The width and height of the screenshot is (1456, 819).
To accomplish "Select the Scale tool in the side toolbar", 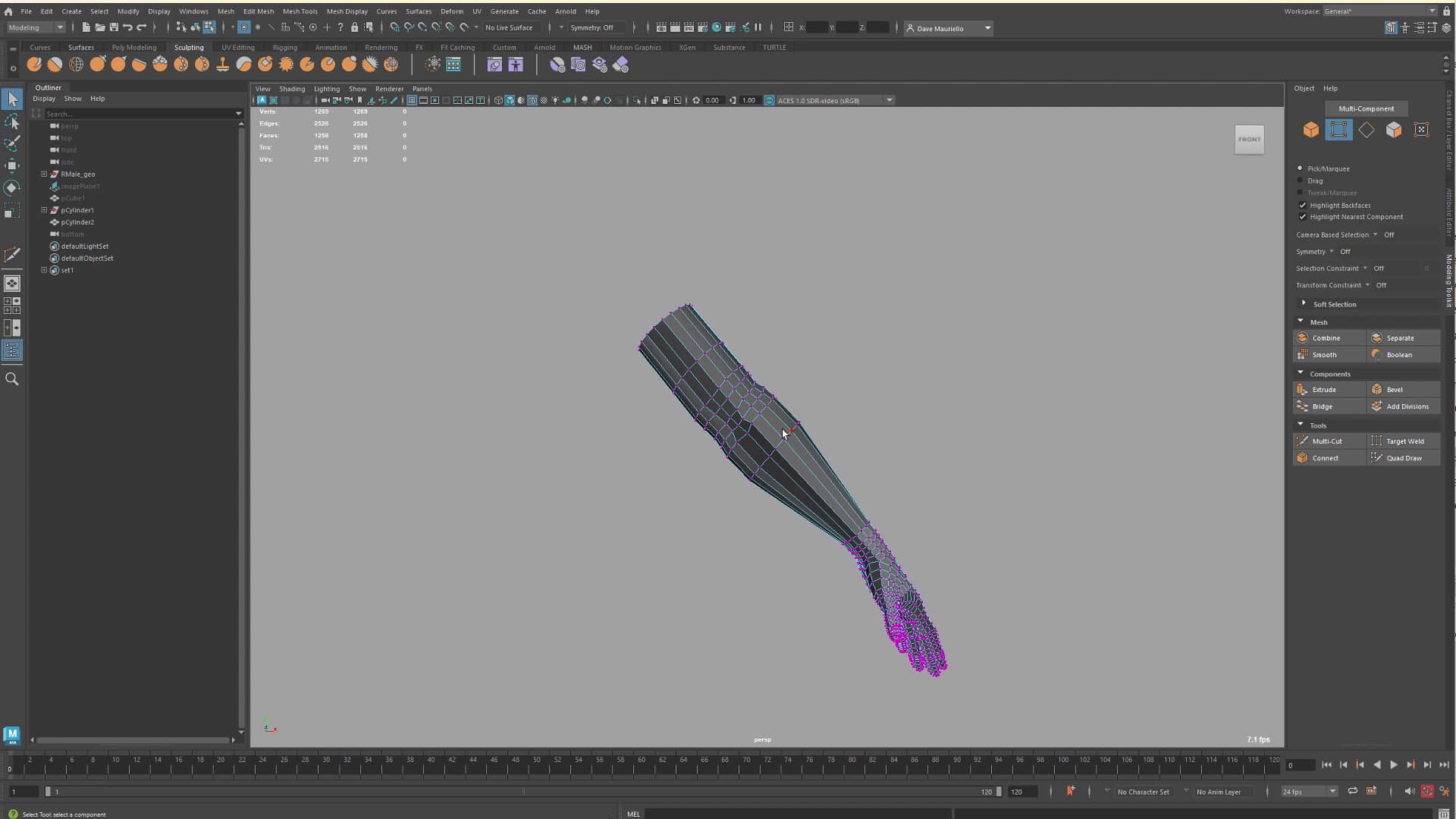I will tap(12, 212).
